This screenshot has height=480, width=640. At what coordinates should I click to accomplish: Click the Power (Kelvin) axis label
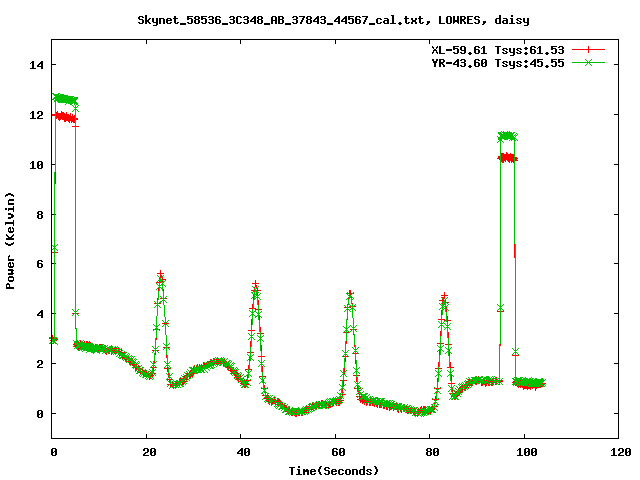[10, 241]
